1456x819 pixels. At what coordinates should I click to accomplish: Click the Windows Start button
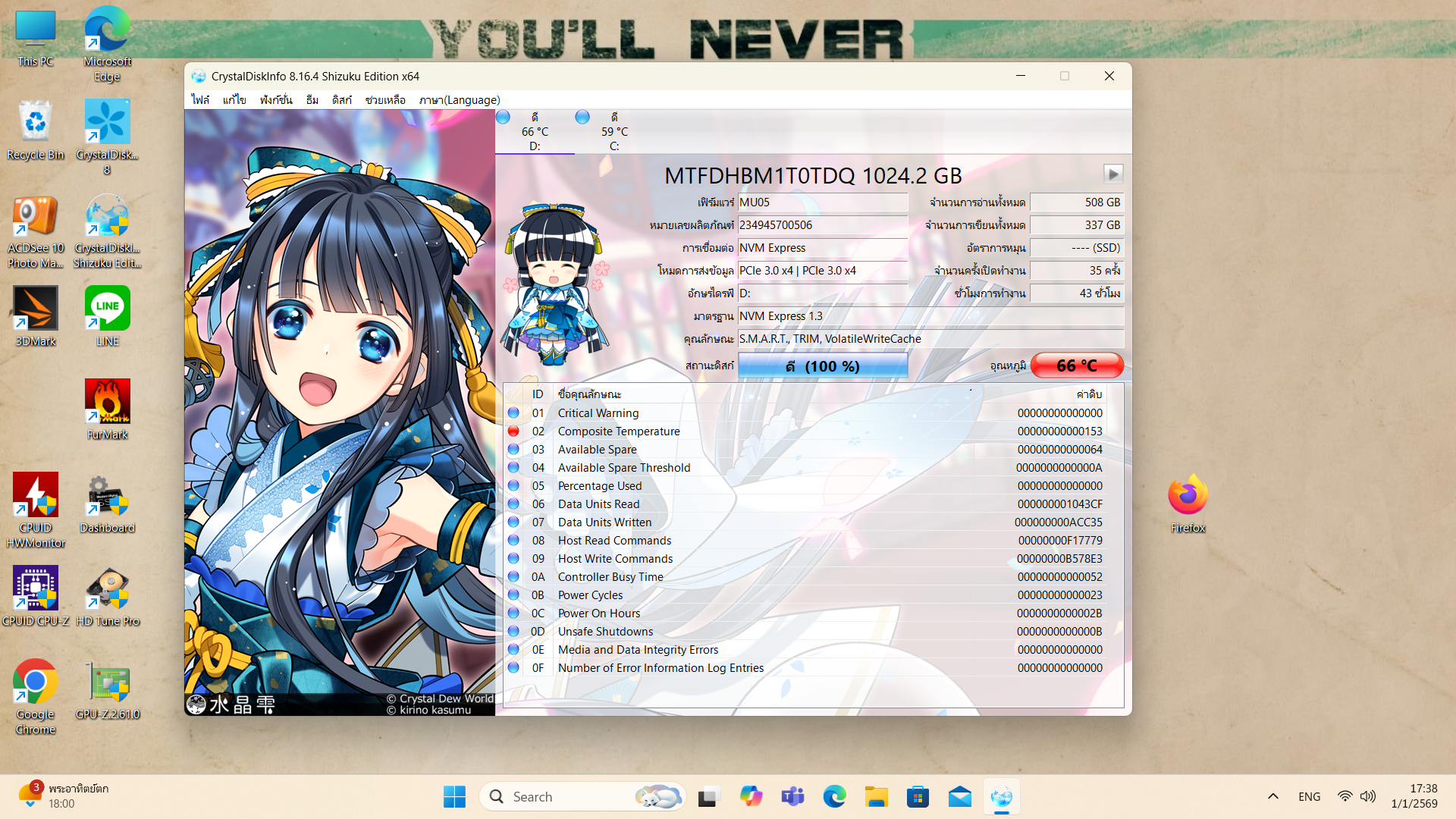coord(454,796)
